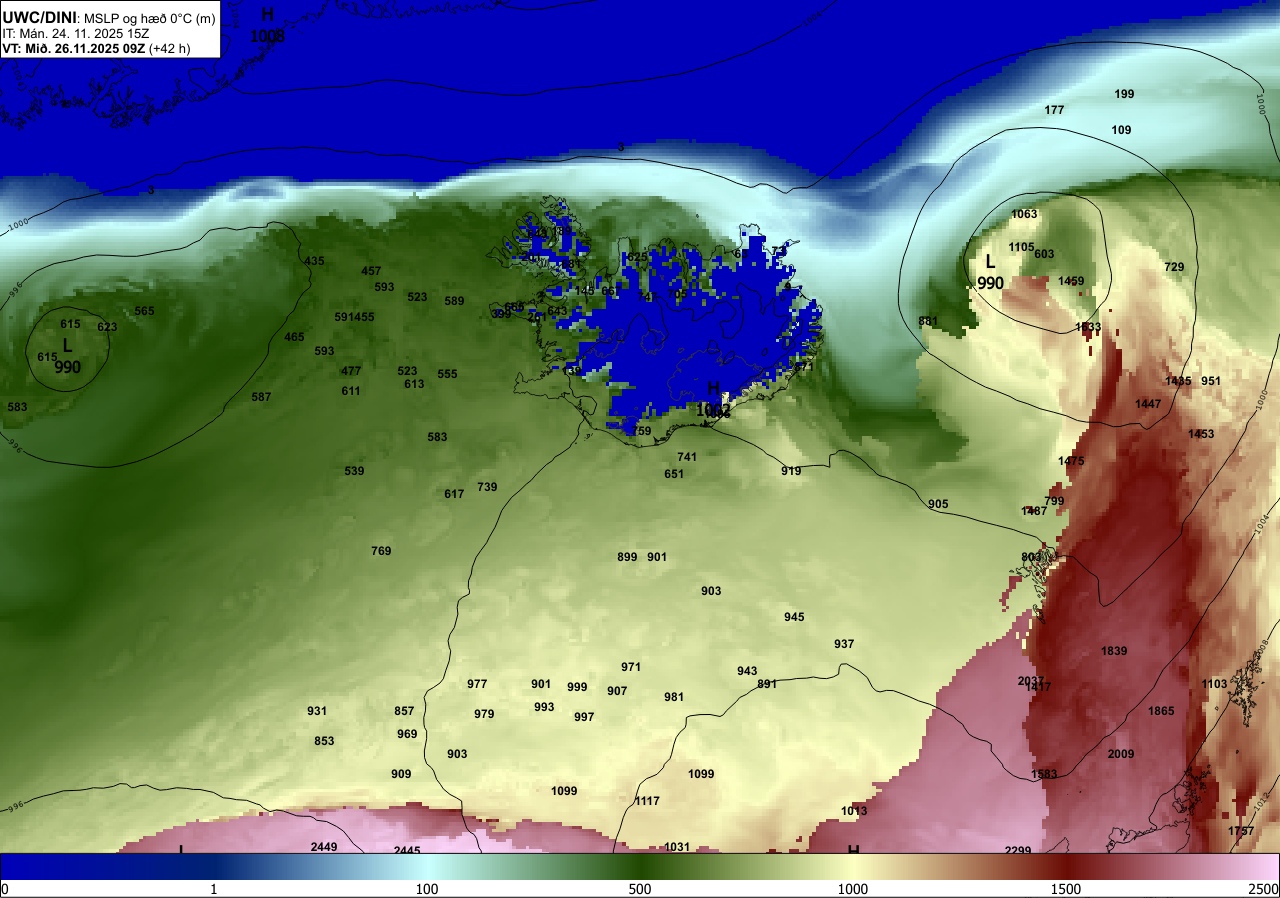
Task: Select the 177 height value
Action: point(1054,110)
